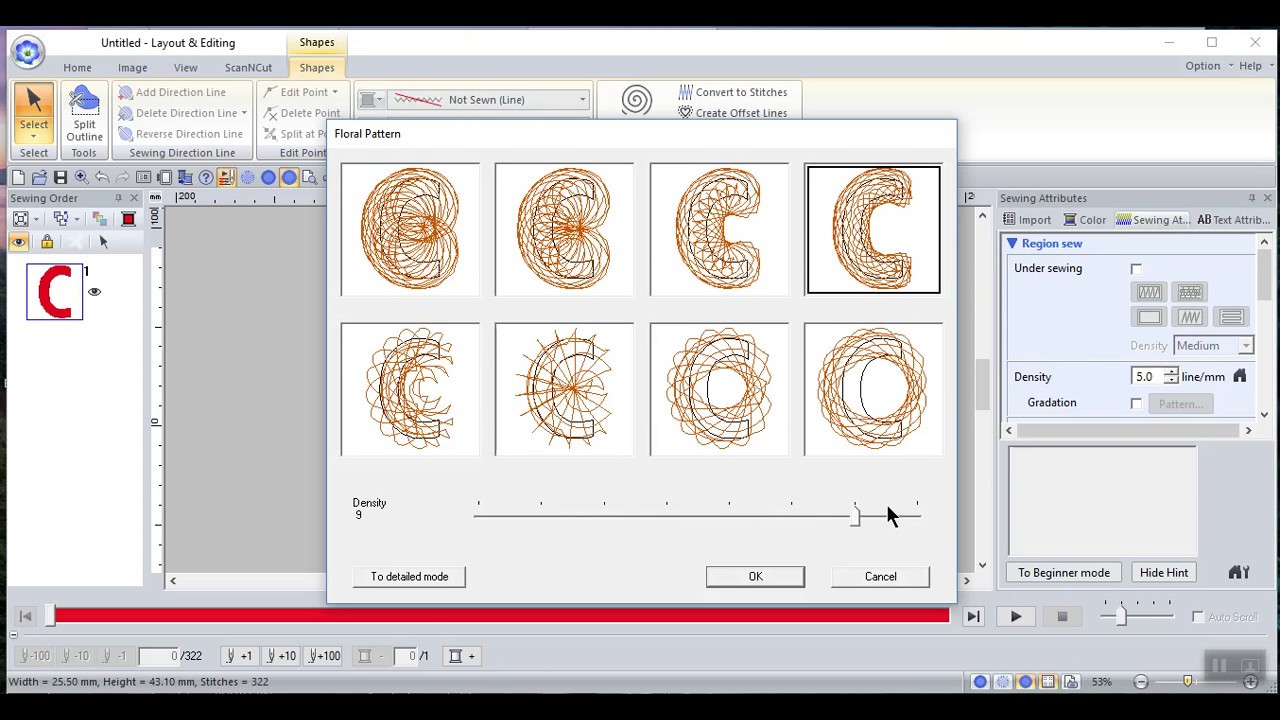
Task: Click the red frame icon in Sewing Order
Action: pos(128,219)
